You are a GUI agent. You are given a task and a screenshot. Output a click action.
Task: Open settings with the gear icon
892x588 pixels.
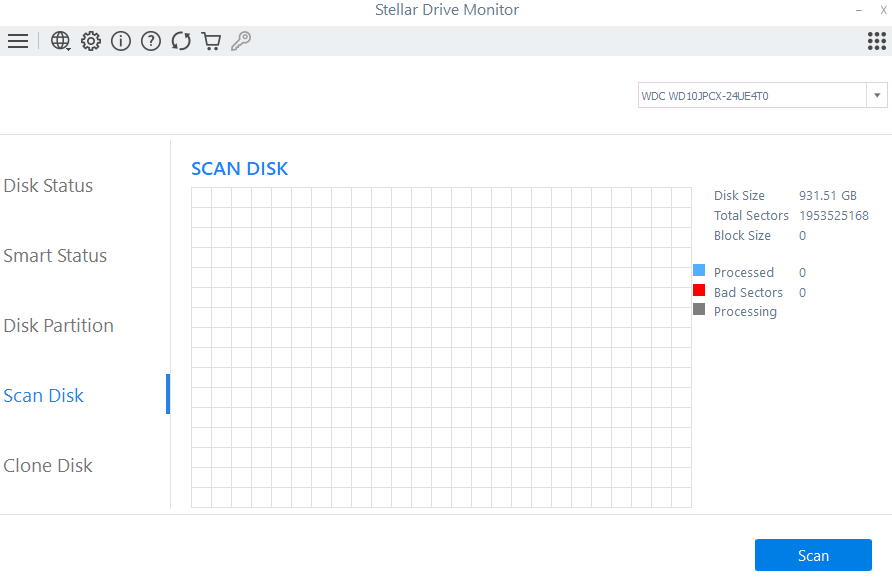click(x=90, y=41)
